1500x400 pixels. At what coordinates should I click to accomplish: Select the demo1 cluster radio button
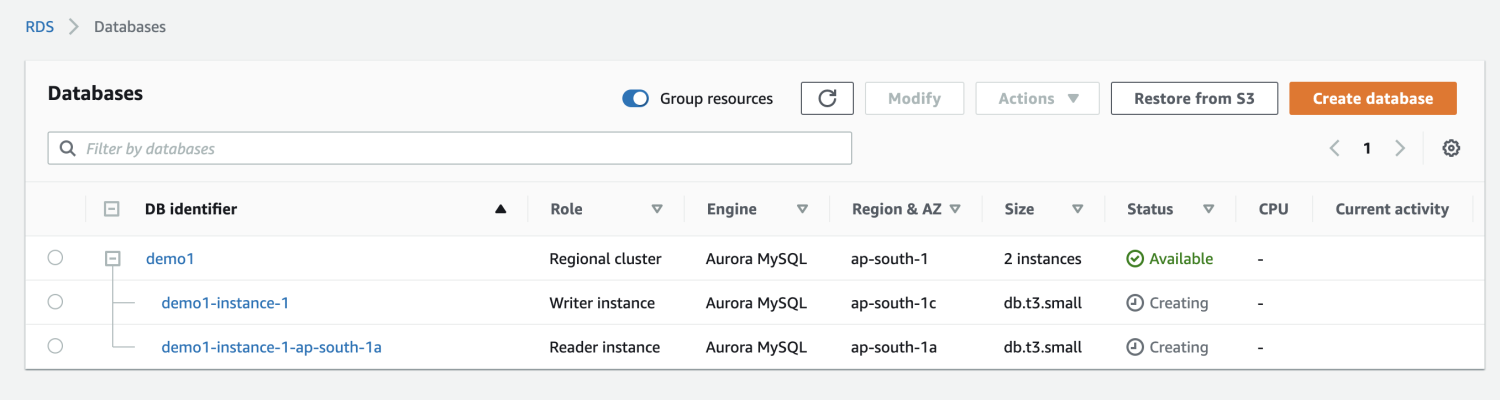point(55,258)
